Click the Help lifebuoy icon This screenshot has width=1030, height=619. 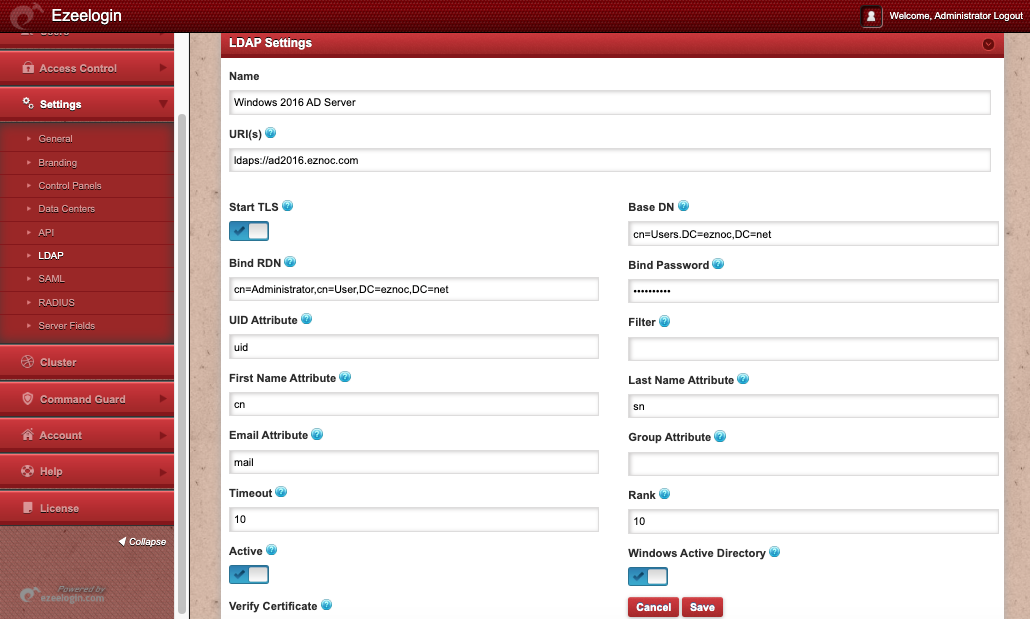pyautogui.click(x=28, y=470)
